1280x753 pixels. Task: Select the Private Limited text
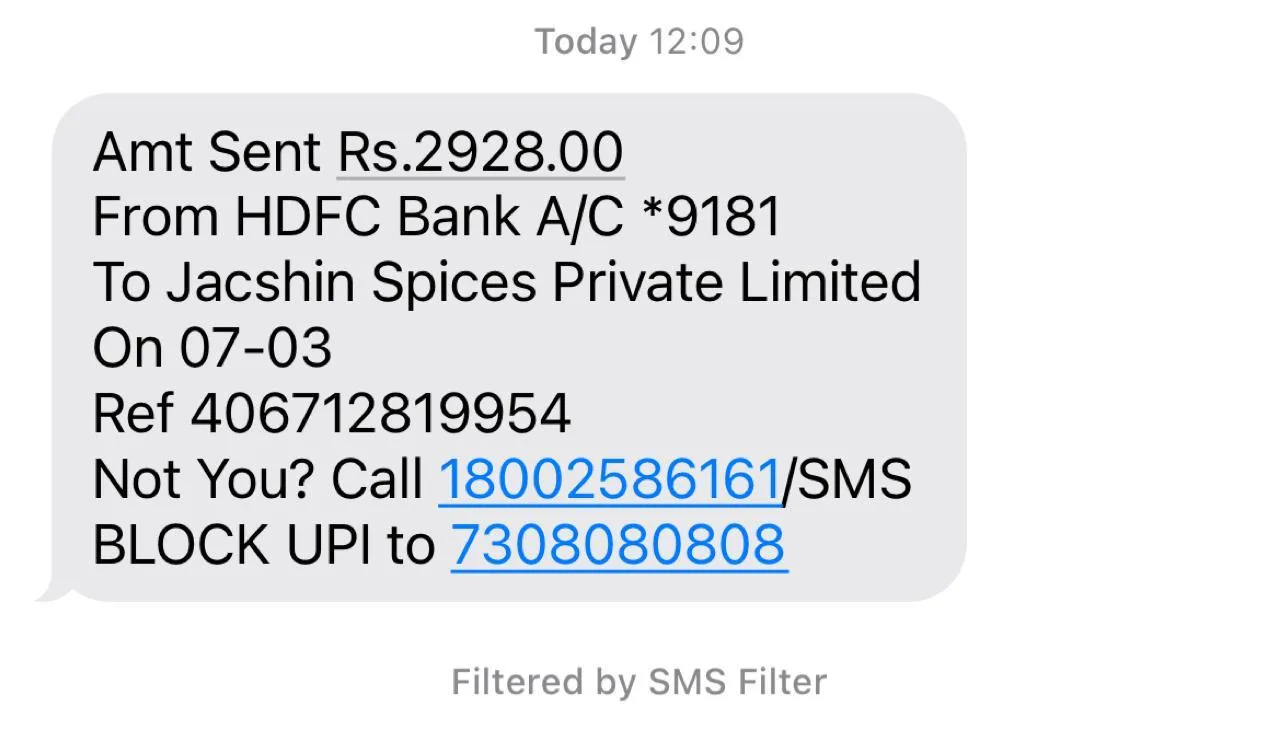[736, 282]
